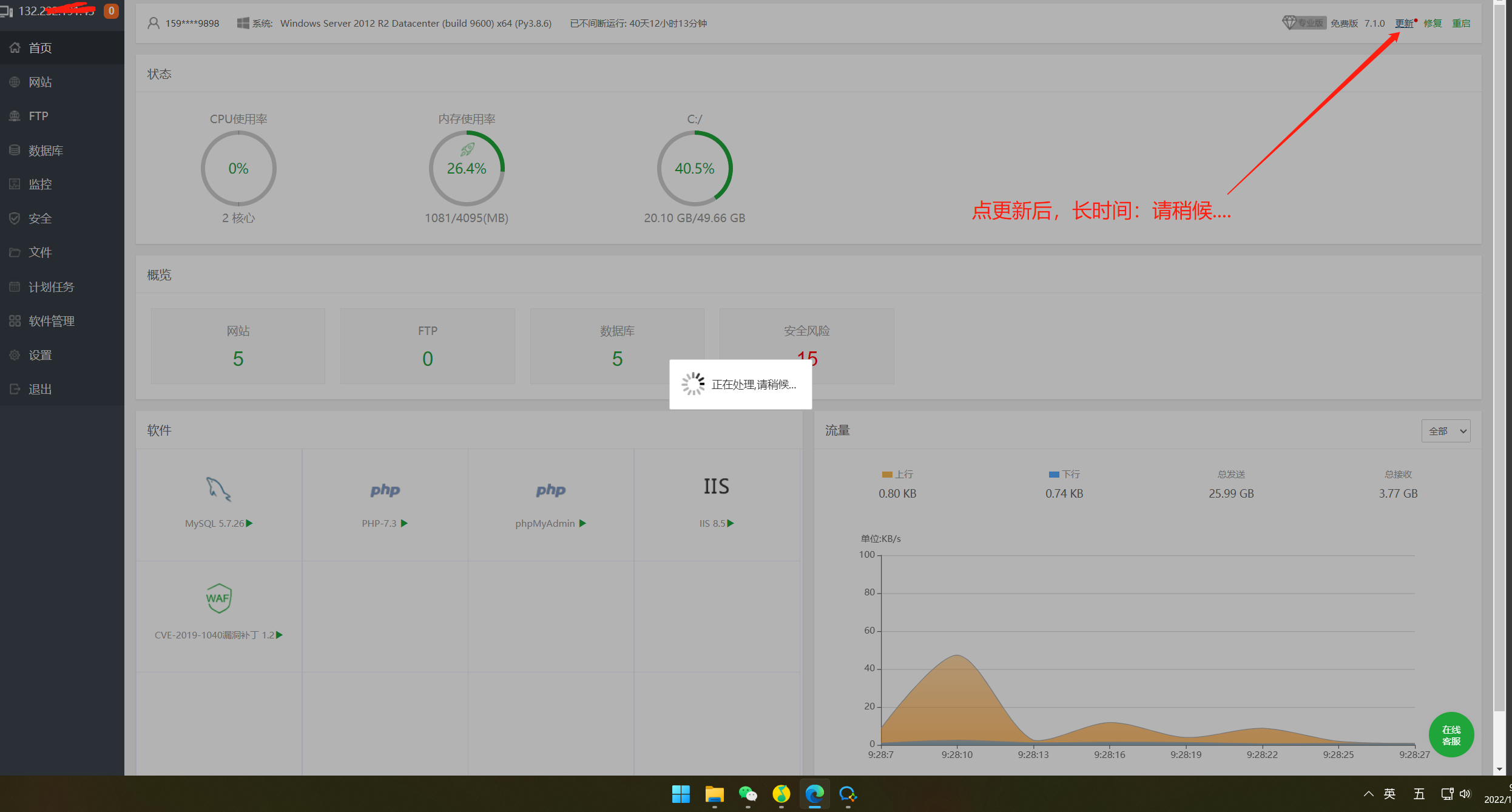Start MySQL 5.7.26 via green arrow

tap(249, 523)
